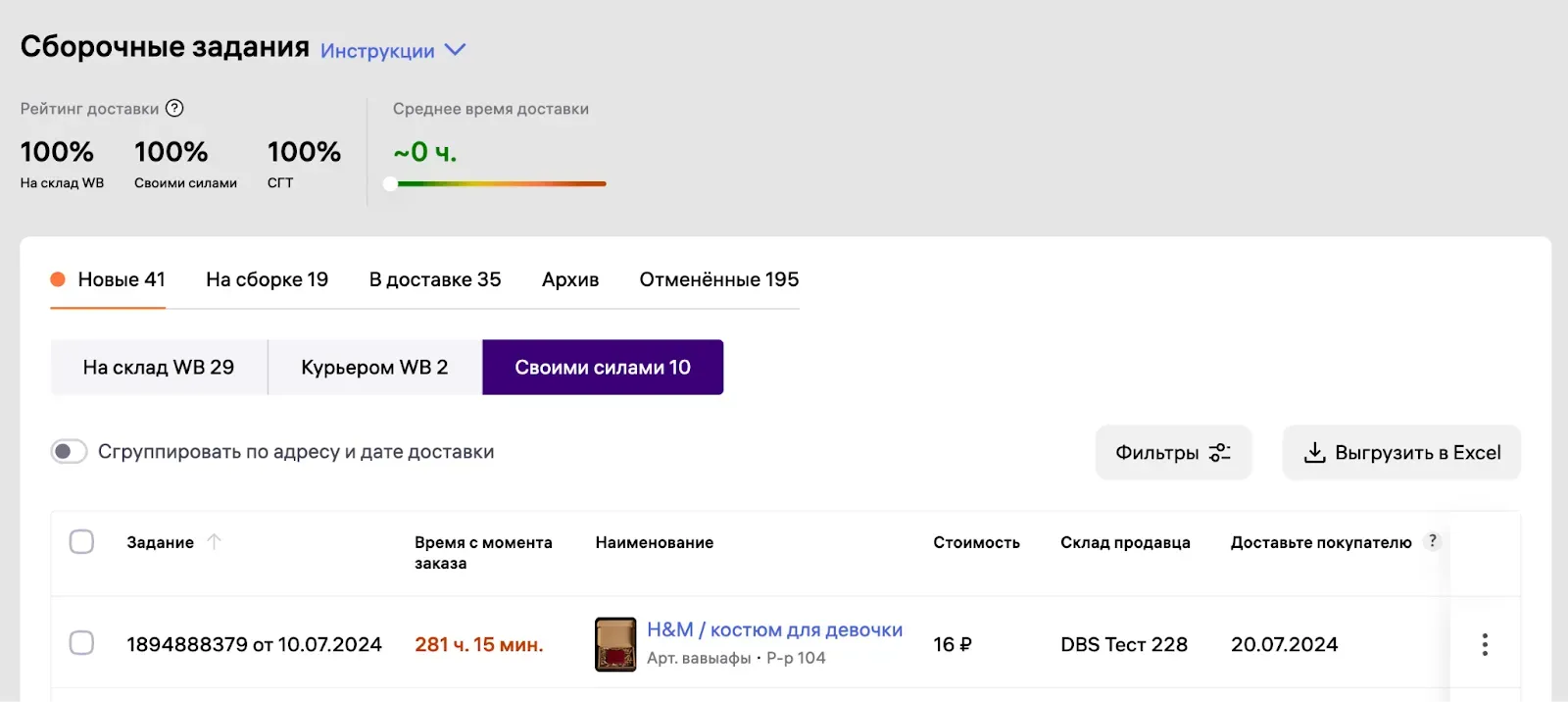Click the 100% СГТ rating

[304, 164]
